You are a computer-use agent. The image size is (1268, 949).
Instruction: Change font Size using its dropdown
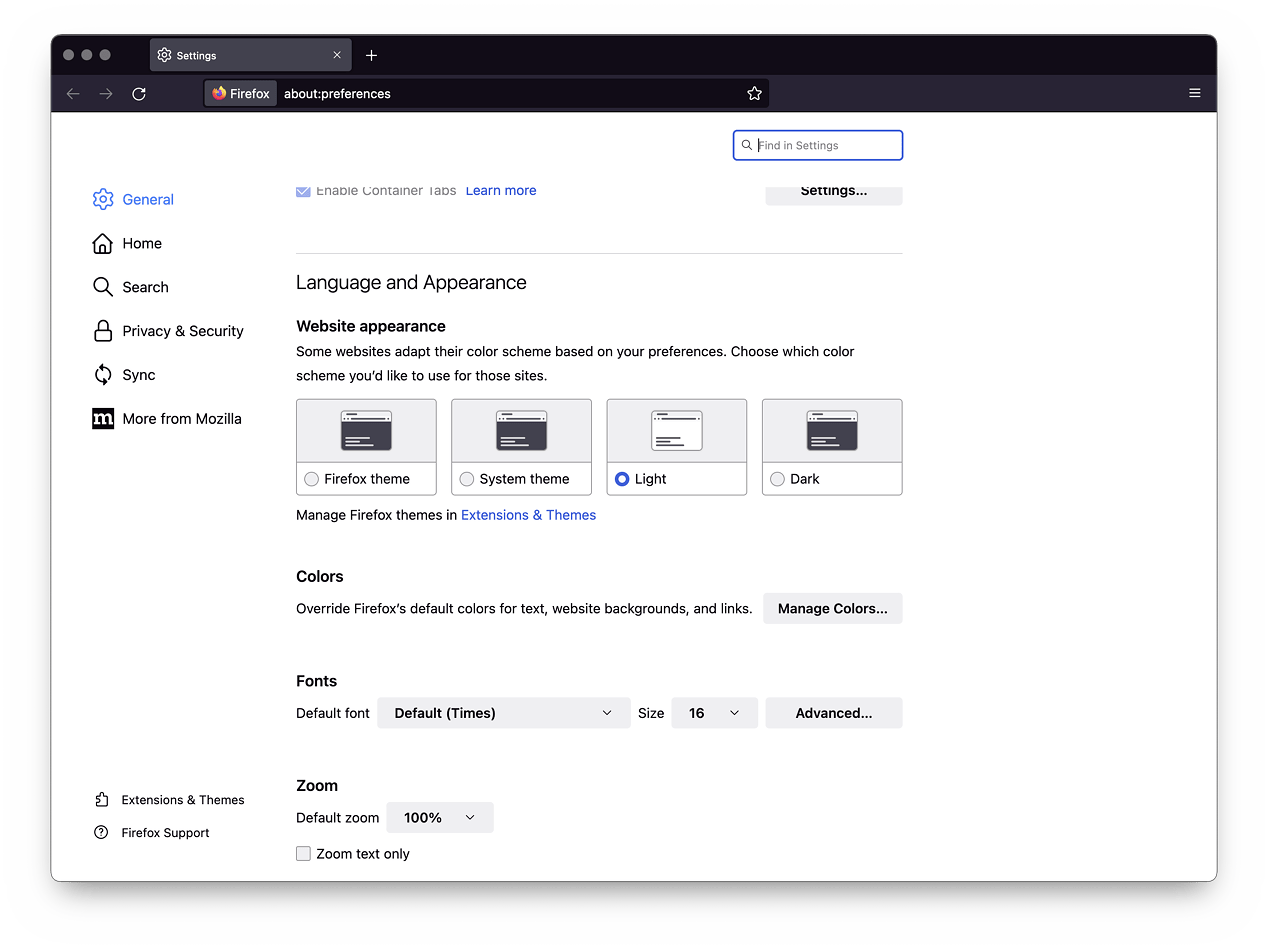coord(714,713)
